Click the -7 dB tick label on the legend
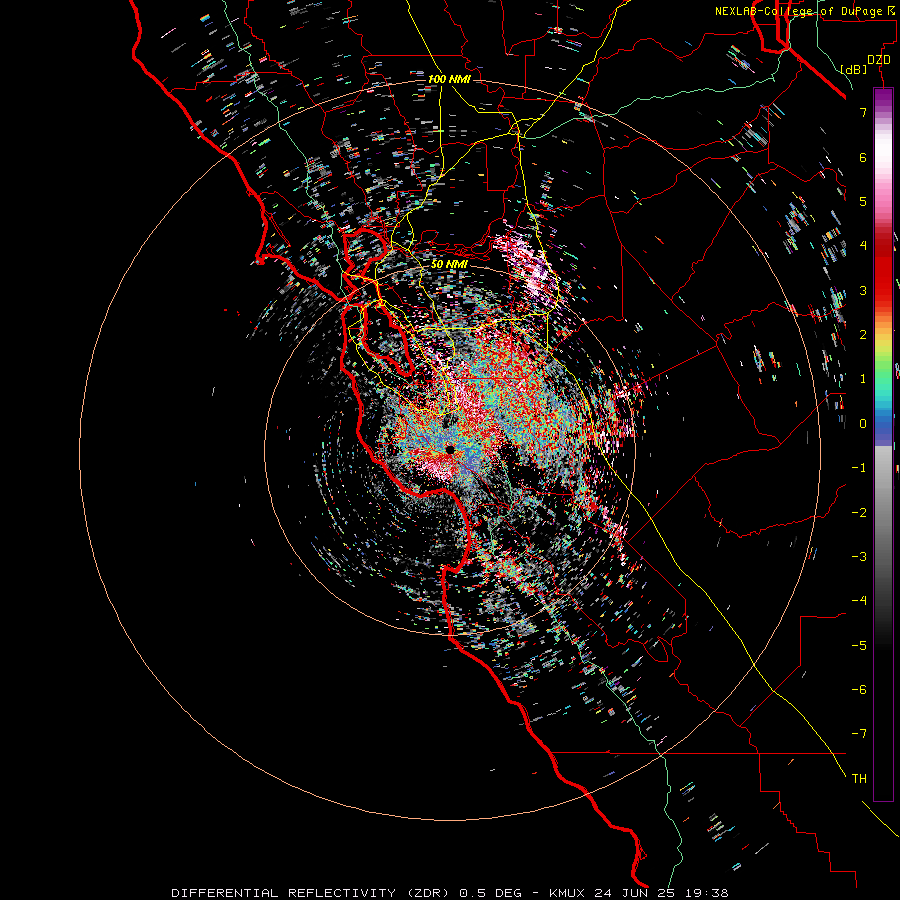 coord(859,734)
